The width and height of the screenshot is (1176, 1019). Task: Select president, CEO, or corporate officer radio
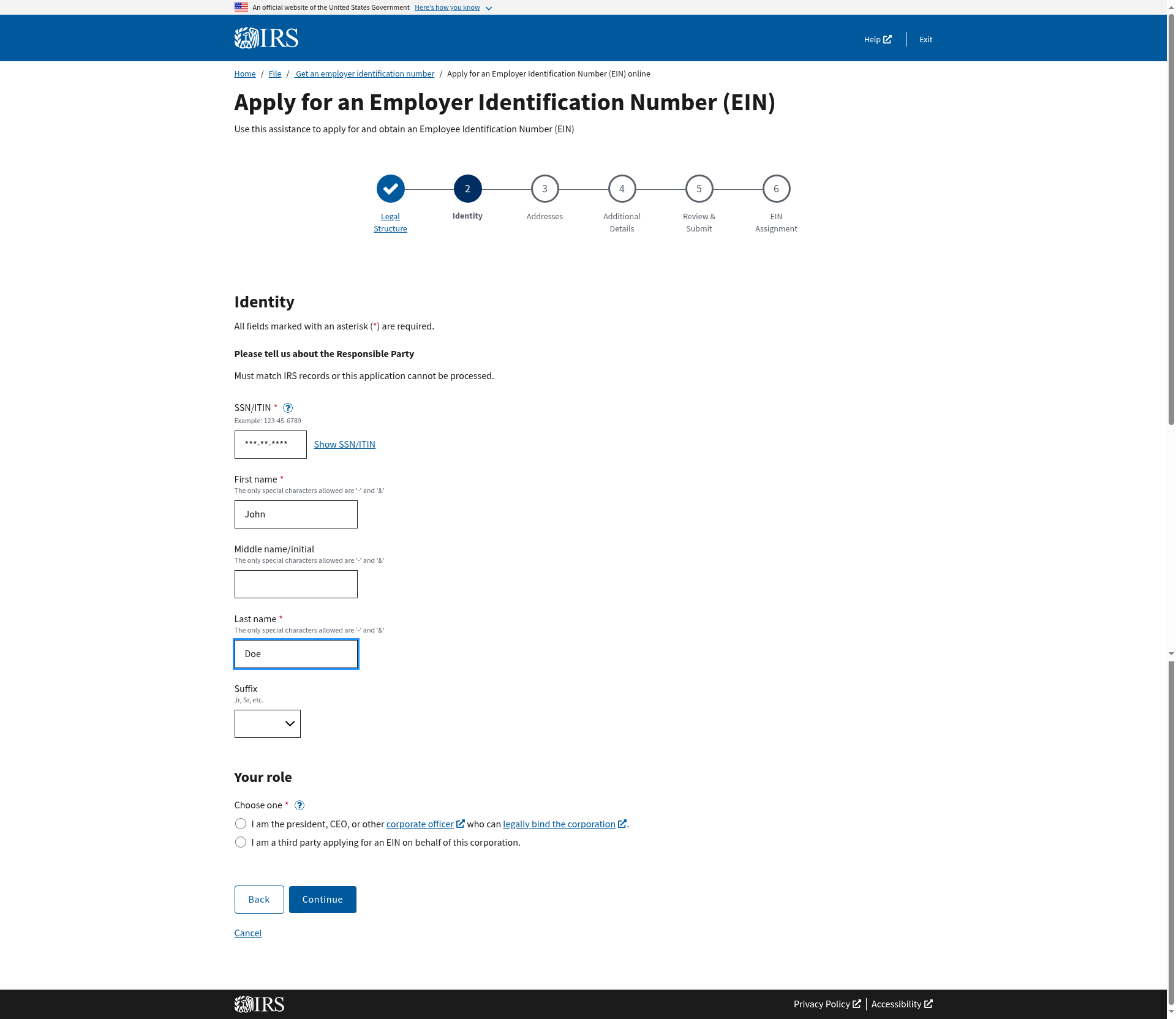(241, 824)
